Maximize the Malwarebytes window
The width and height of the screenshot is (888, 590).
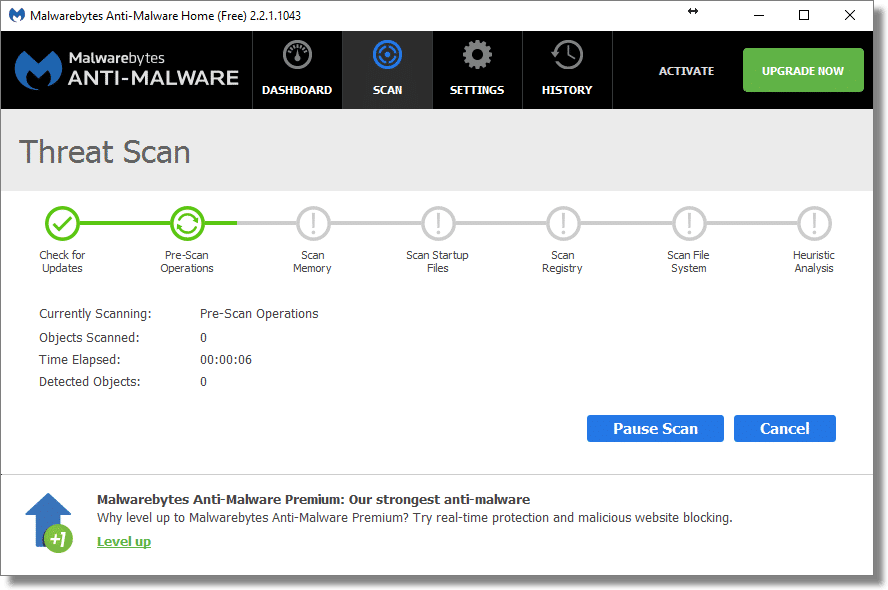[804, 15]
